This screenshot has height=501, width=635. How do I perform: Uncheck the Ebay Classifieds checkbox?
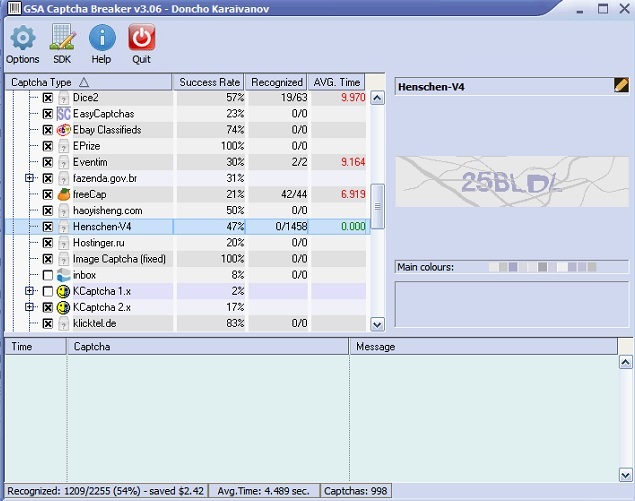[x=48, y=130]
